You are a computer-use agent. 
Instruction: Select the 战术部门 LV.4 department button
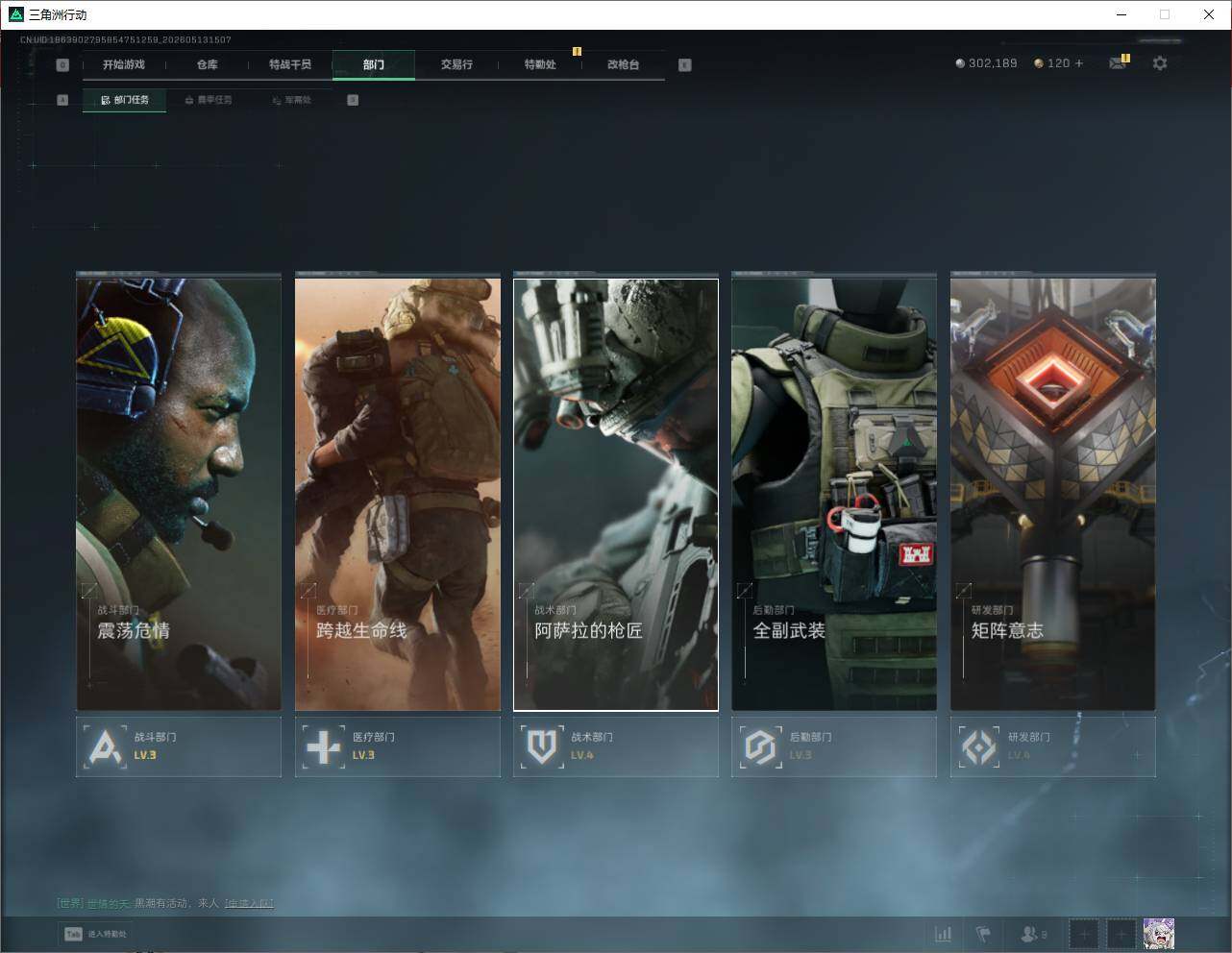(x=616, y=746)
